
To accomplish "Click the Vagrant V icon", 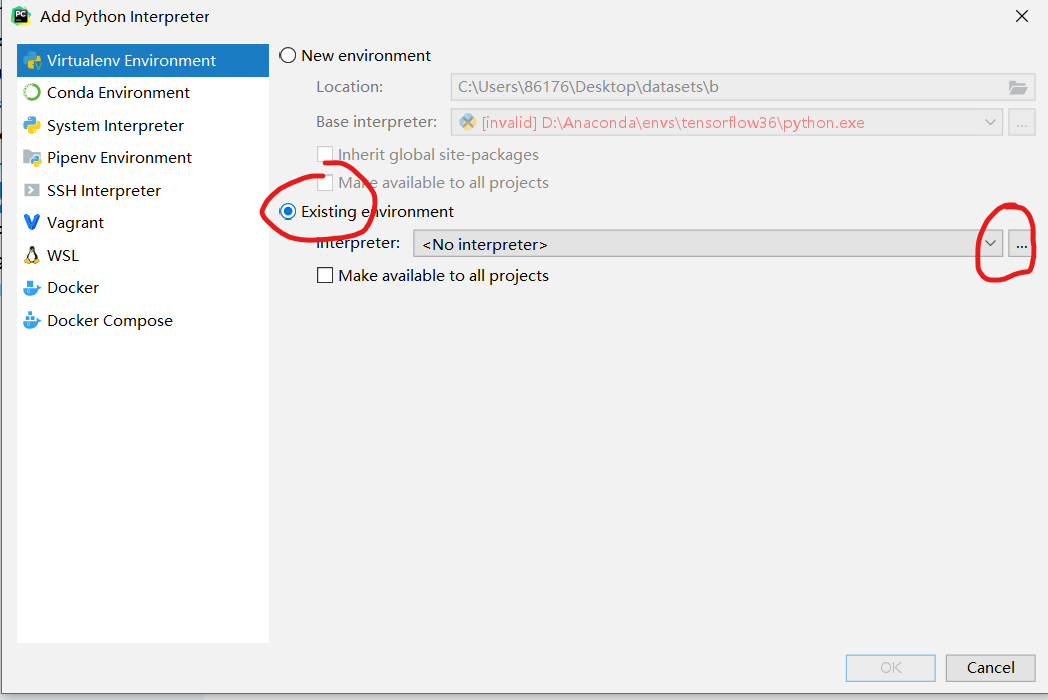I will pos(31,222).
